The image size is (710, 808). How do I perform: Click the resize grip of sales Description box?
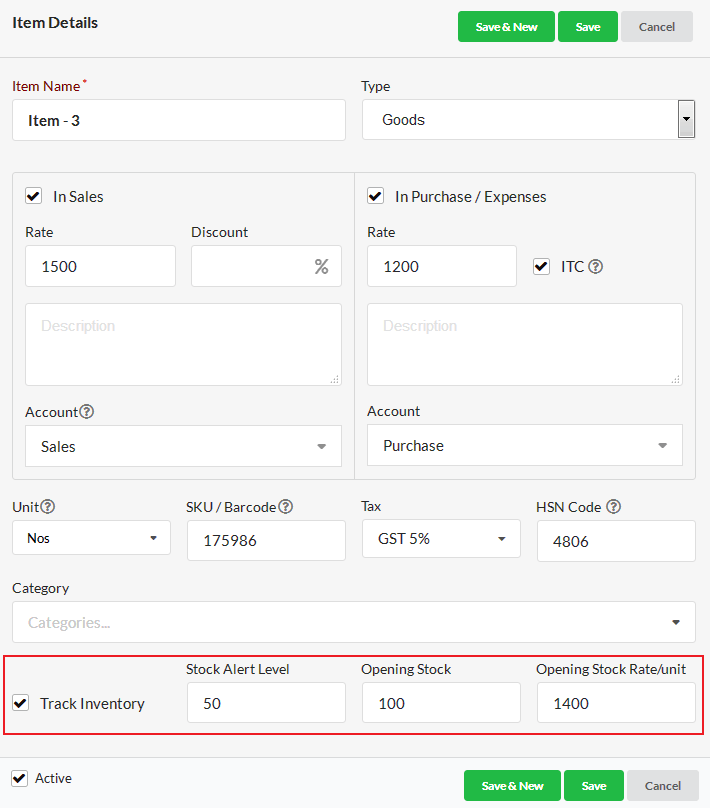334,379
